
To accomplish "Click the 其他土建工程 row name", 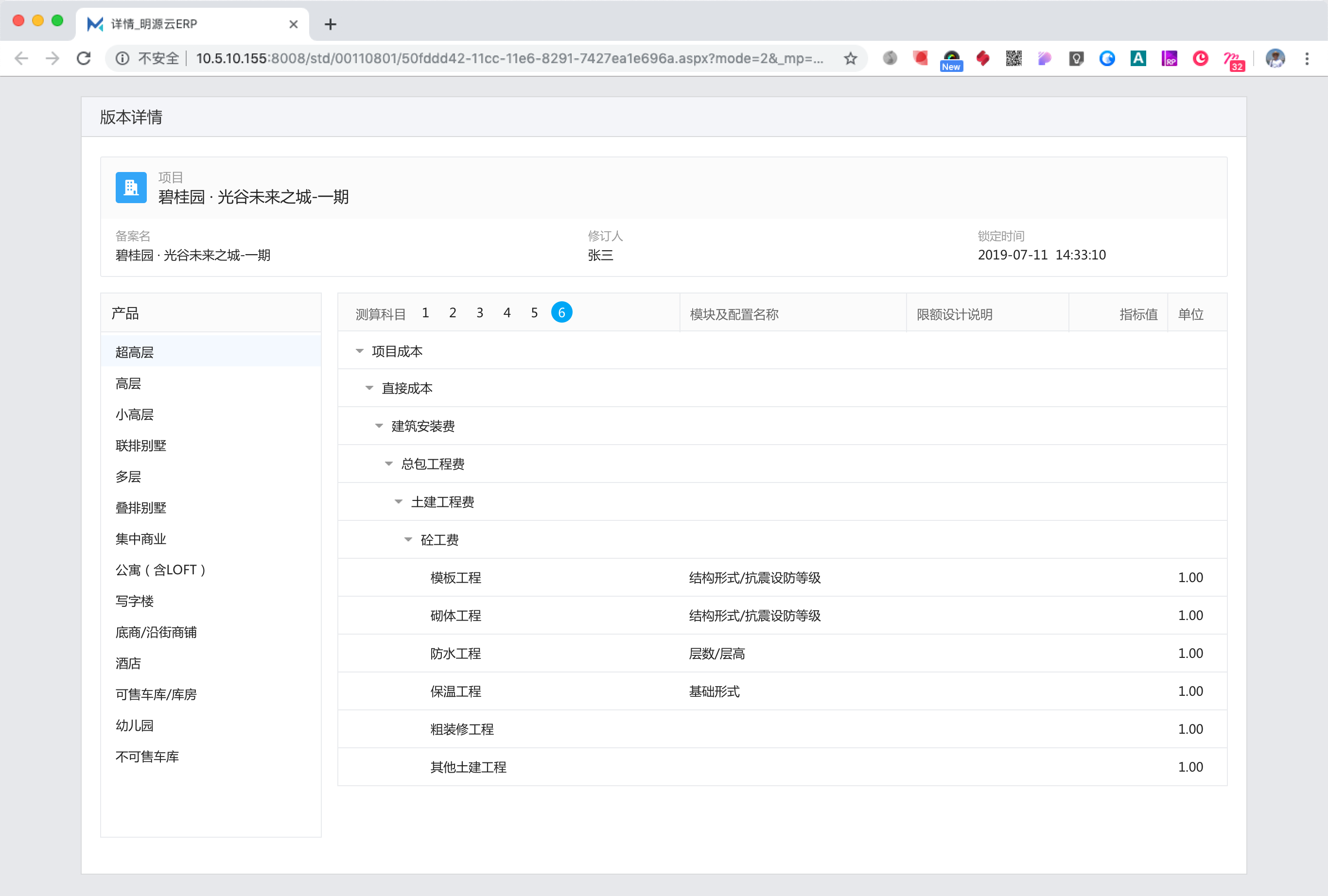I will click(x=468, y=768).
